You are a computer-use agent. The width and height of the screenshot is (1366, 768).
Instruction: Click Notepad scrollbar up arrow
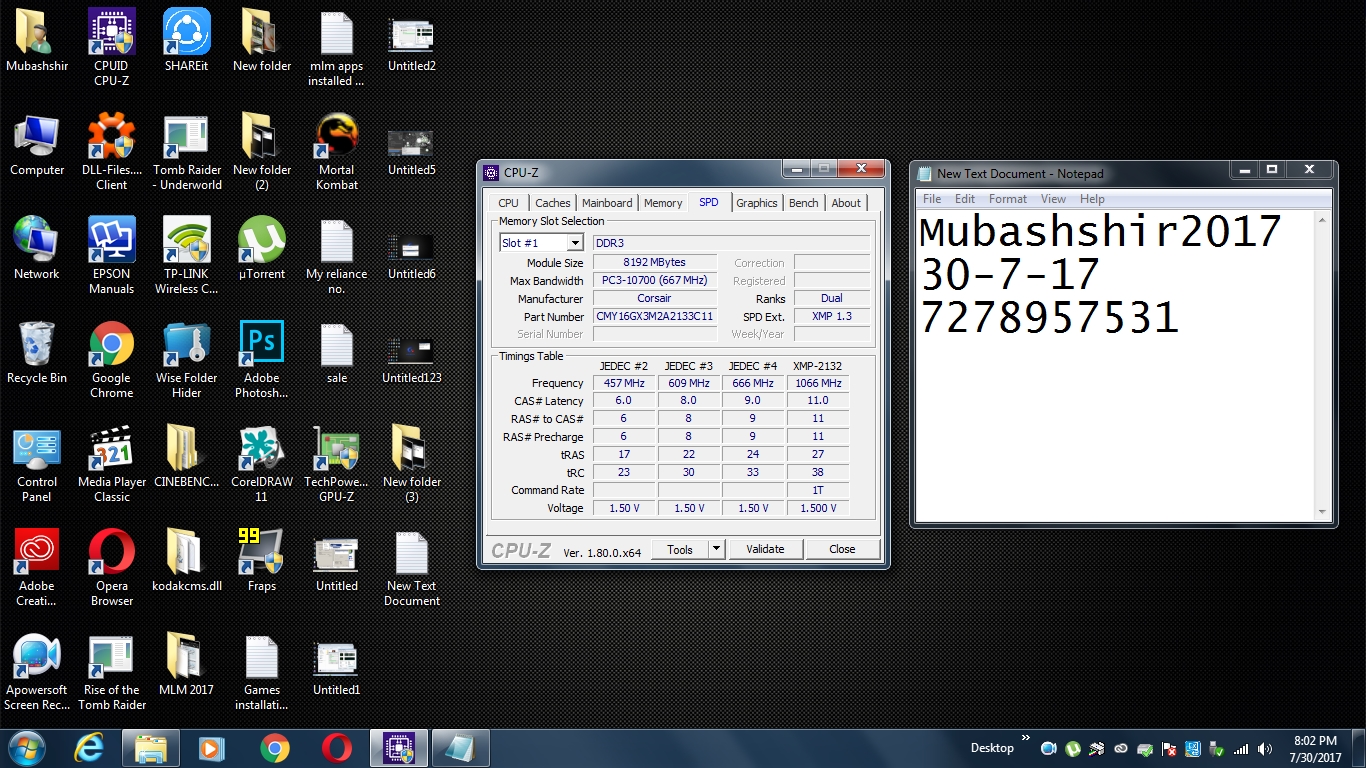click(1322, 221)
